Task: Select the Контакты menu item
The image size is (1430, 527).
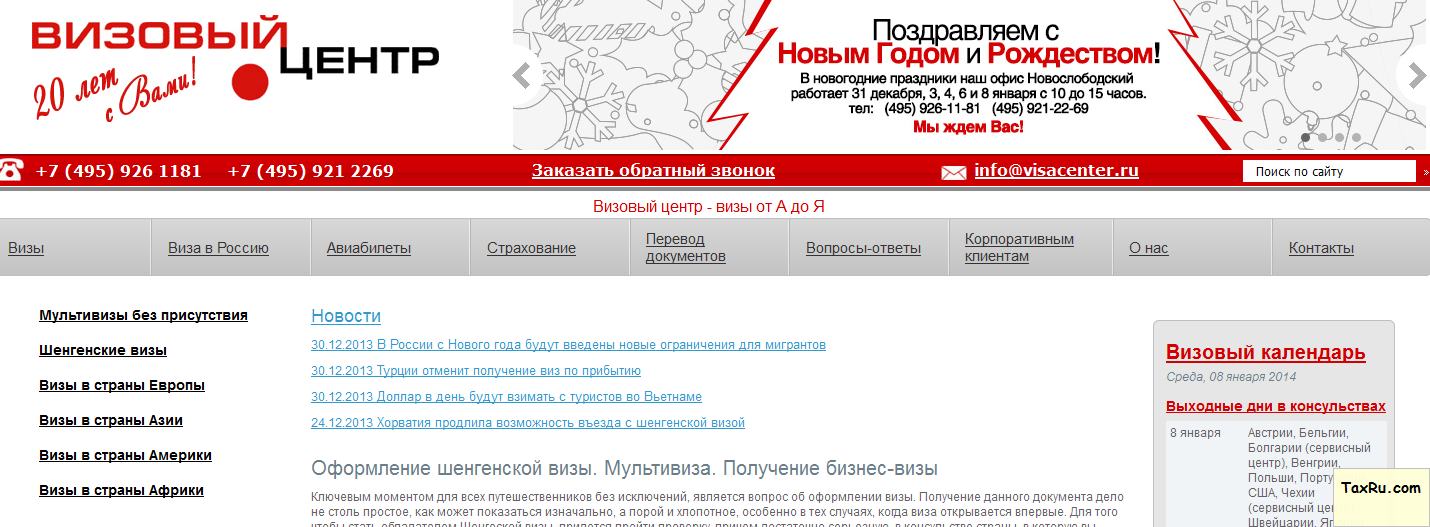Action: (x=1321, y=248)
